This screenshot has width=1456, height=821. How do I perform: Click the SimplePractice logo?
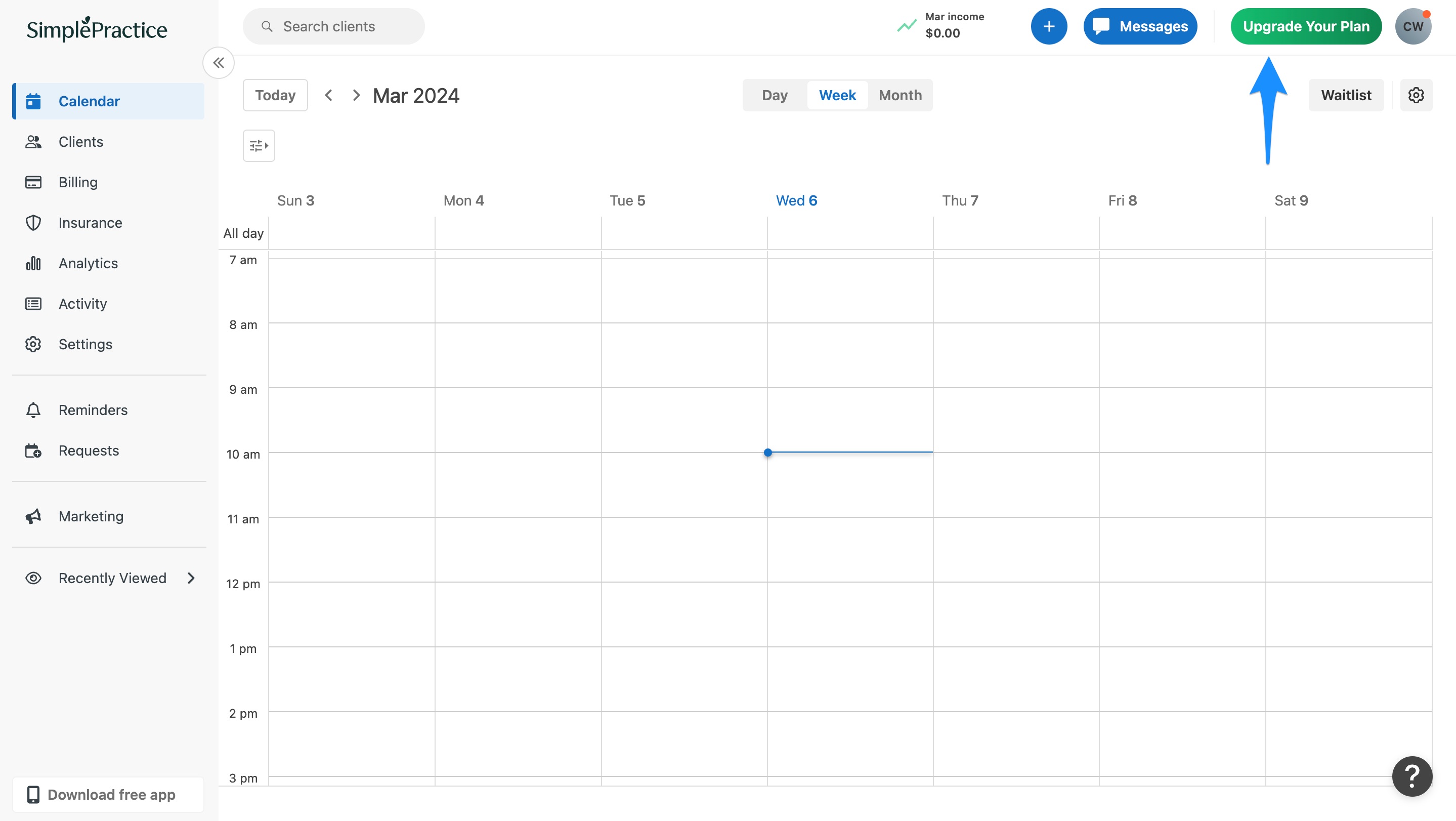pos(97,29)
